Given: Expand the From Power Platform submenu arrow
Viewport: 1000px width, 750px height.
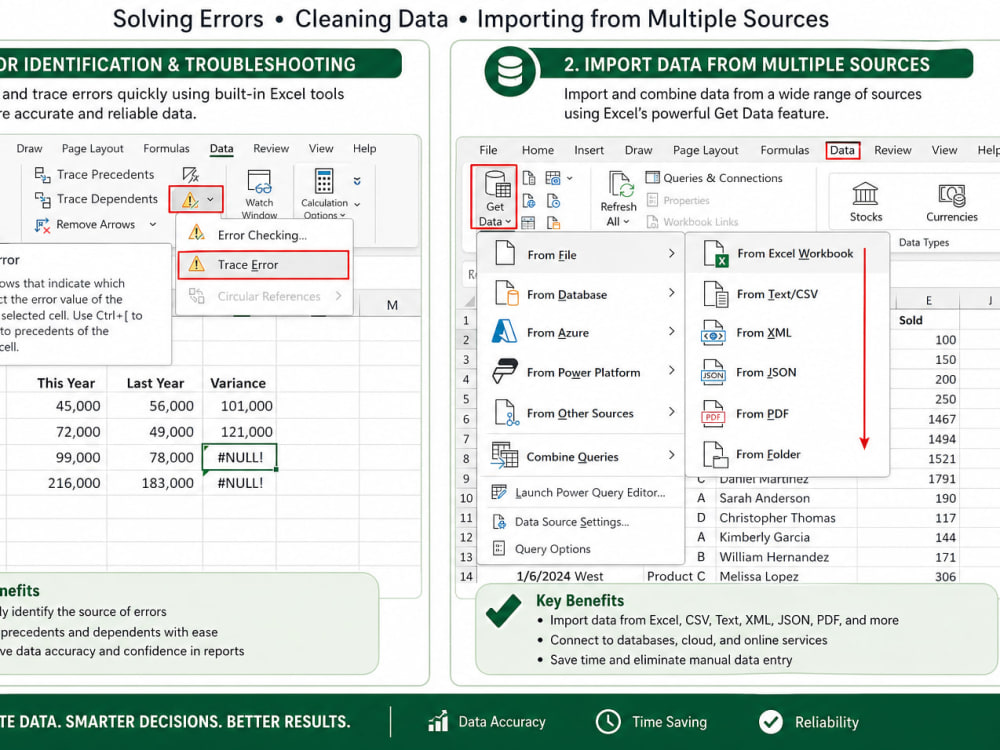Looking at the screenshot, I should [672, 371].
